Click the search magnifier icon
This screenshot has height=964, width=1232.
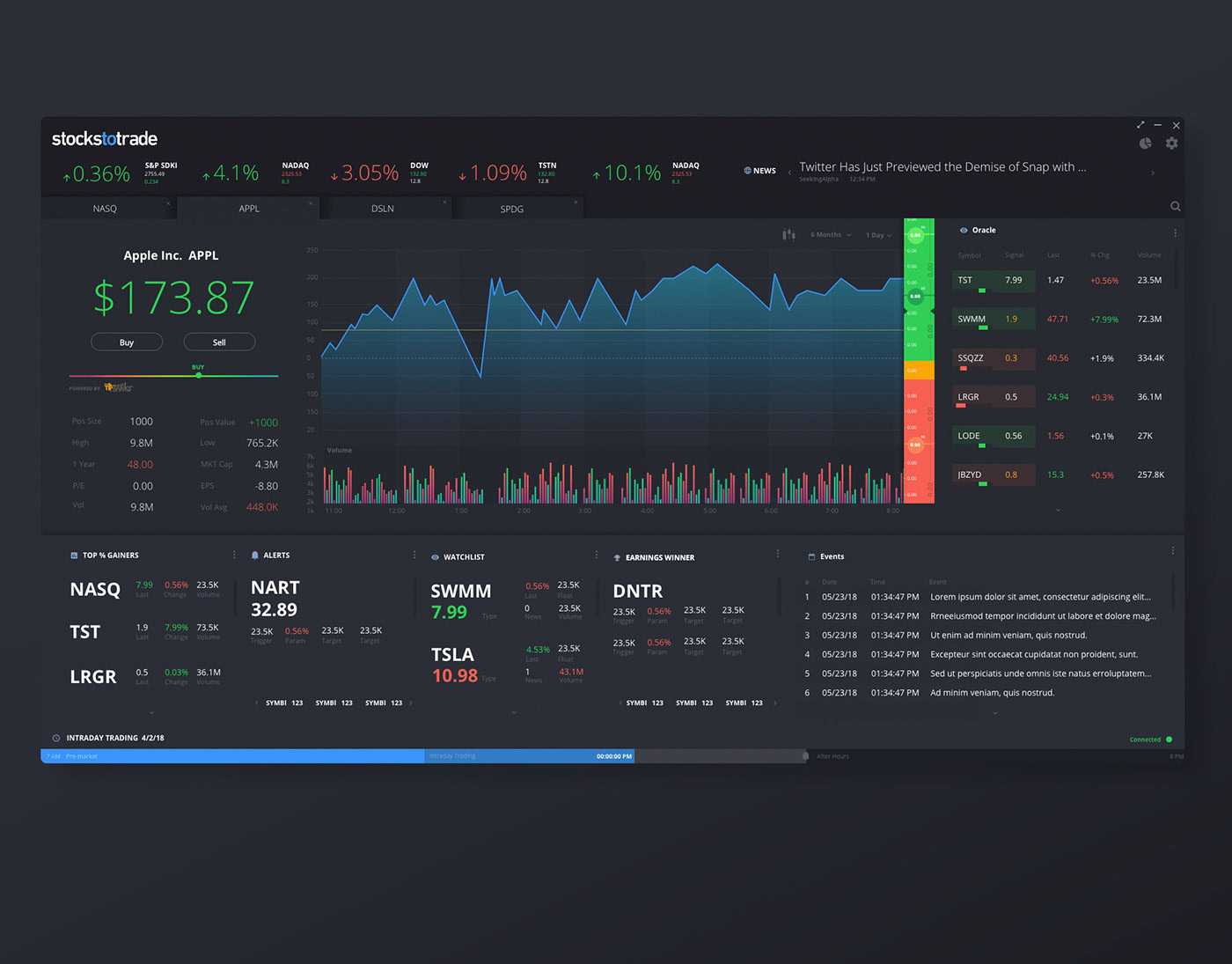[x=1176, y=207]
